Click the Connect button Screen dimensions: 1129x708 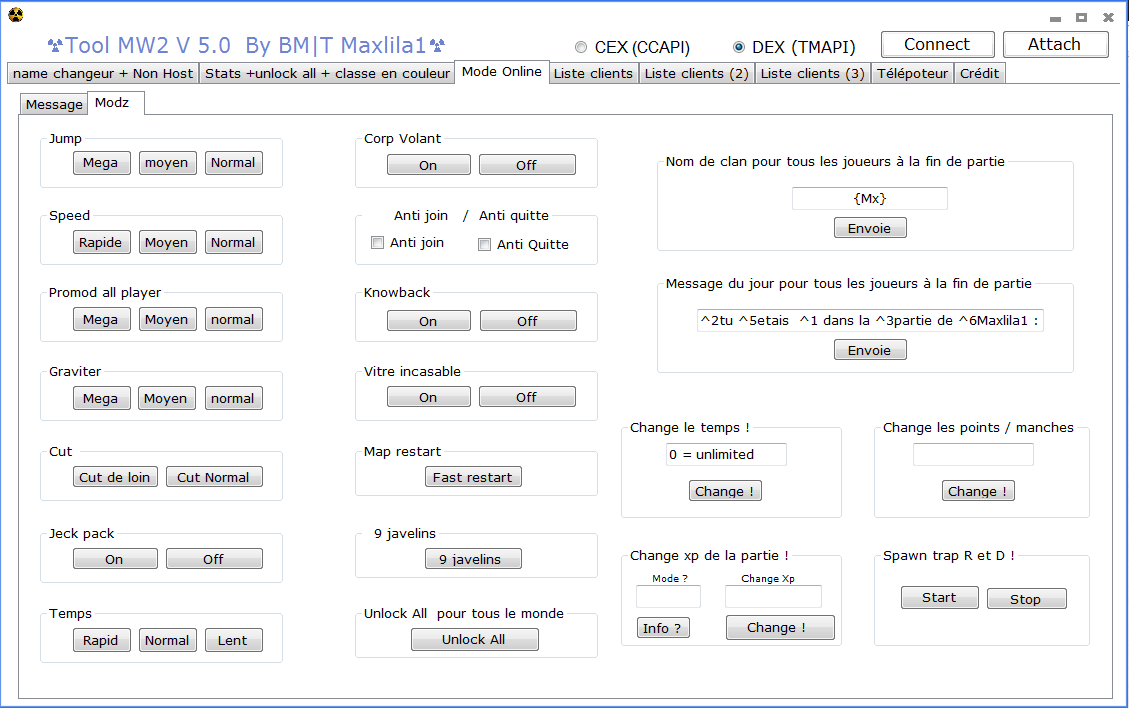[x=937, y=45]
